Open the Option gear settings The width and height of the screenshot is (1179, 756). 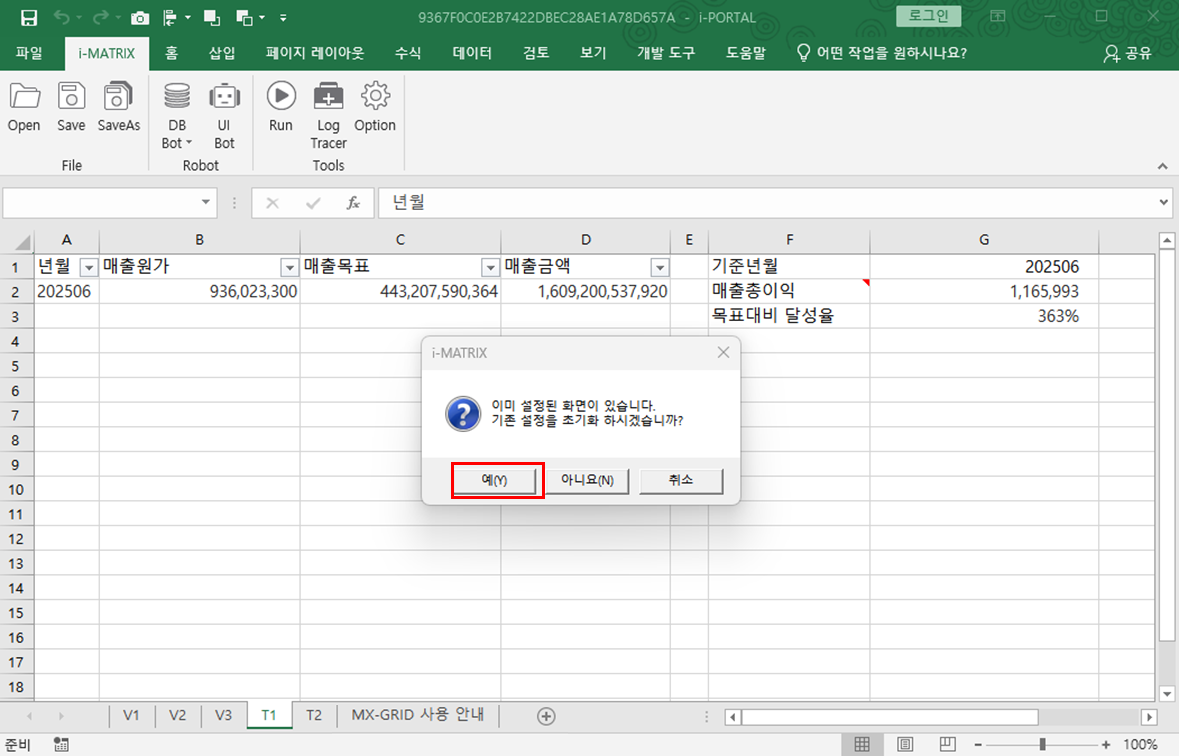[x=375, y=97]
